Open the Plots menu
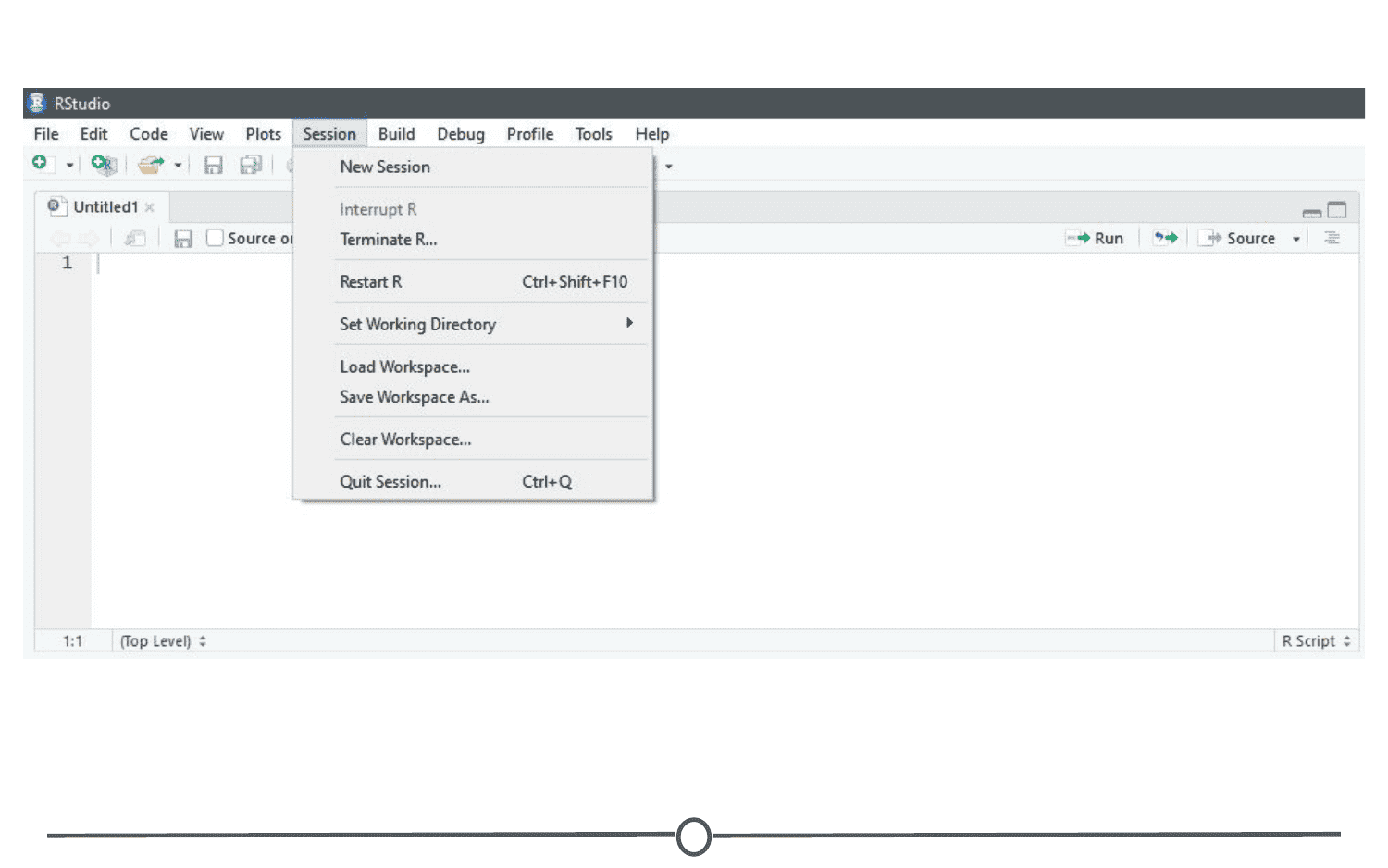This screenshot has height=868, width=1388. (264, 134)
